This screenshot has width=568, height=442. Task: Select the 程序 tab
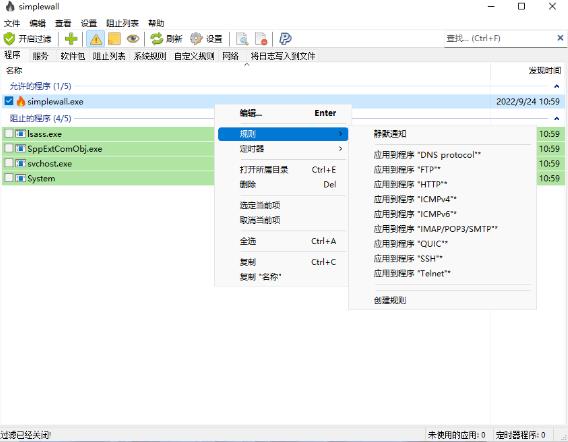(12, 55)
